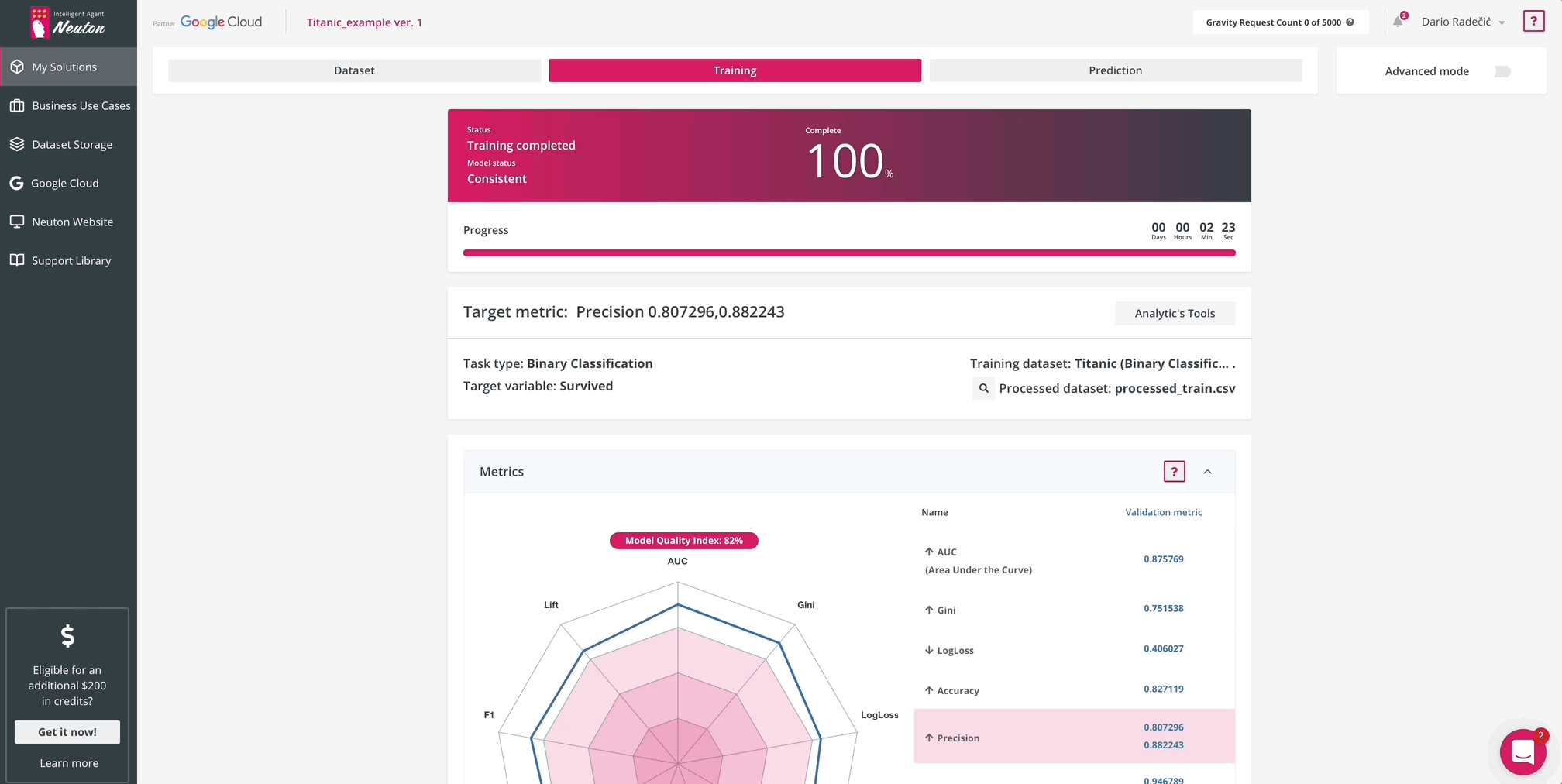Viewport: 1562px width, 784px height.
Task: Click the Get it now! button
Action: click(67, 732)
